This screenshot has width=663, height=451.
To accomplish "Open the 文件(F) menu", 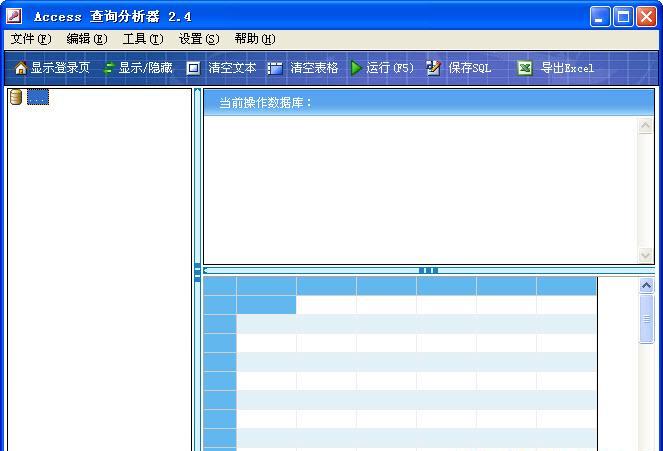I will (30, 39).
